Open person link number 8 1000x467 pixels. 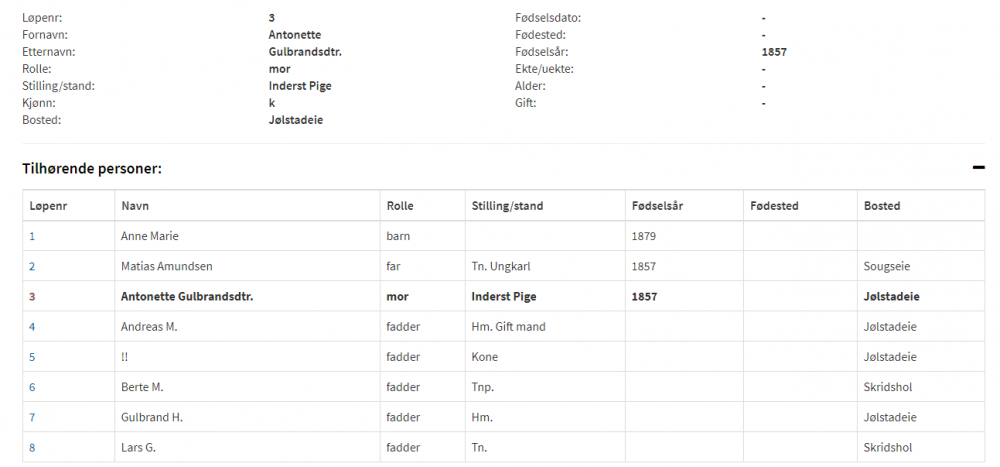32,447
